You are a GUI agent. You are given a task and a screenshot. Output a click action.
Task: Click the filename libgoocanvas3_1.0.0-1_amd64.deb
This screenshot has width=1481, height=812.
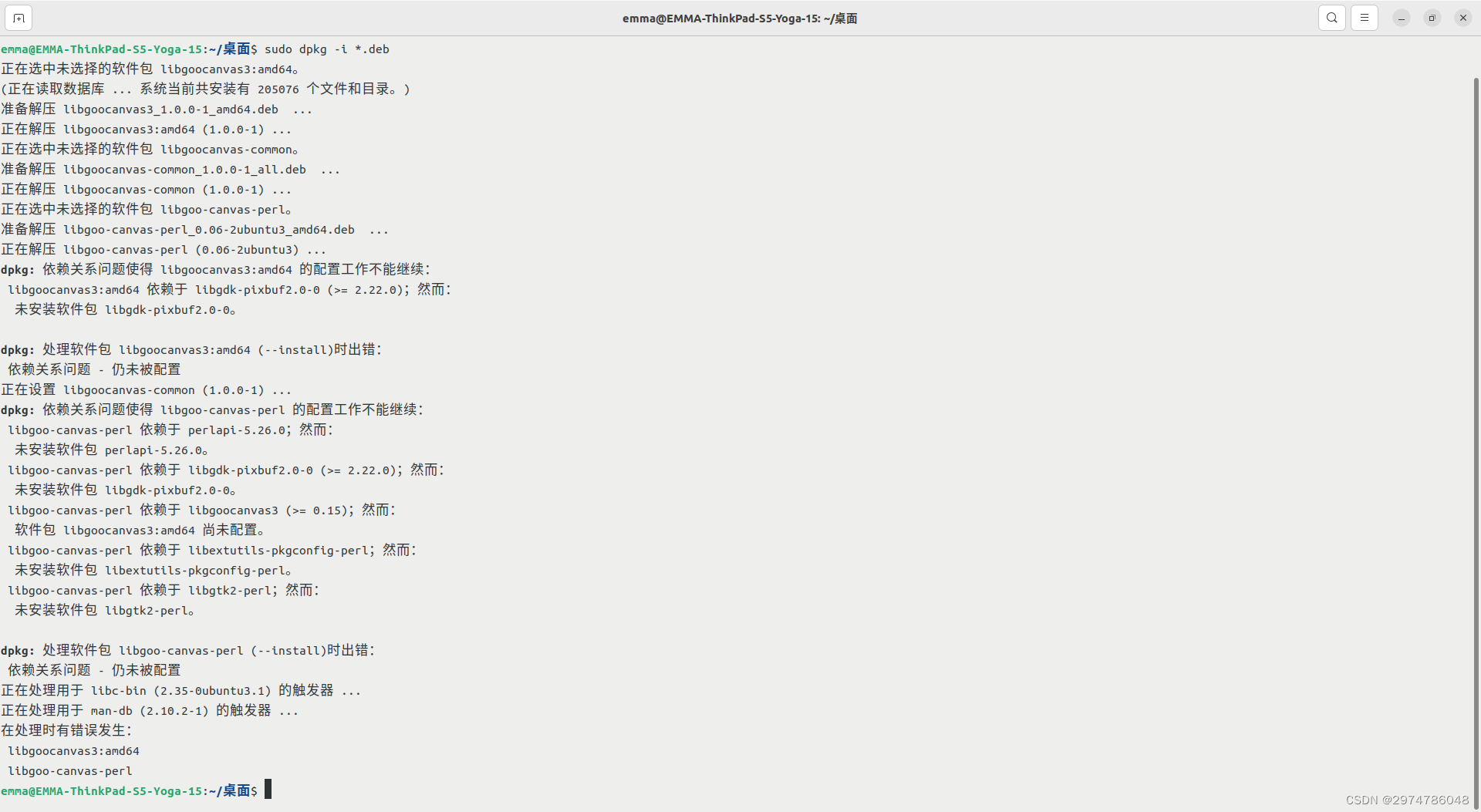click(x=171, y=109)
